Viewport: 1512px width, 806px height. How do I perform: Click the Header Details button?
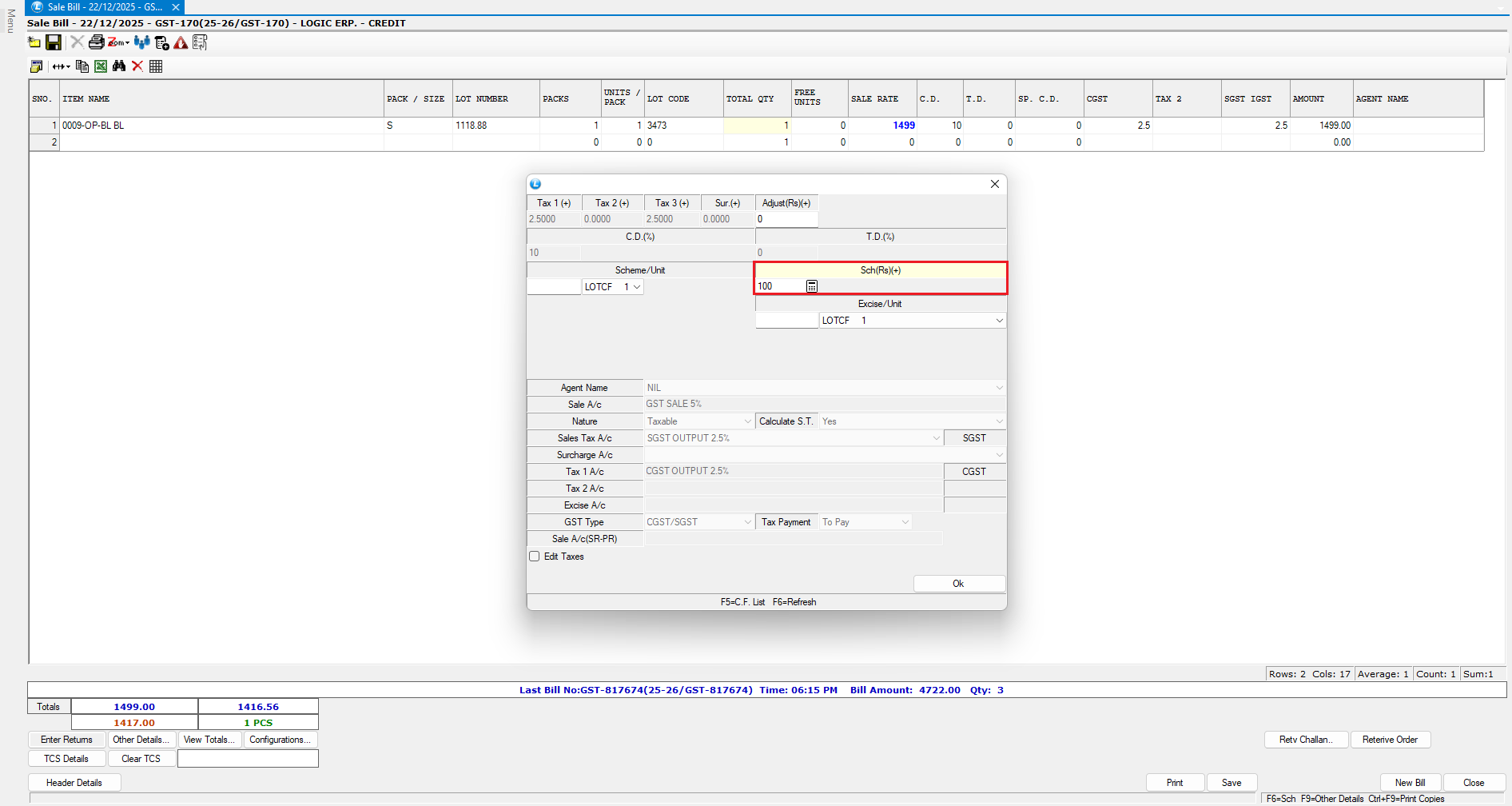(74, 783)
